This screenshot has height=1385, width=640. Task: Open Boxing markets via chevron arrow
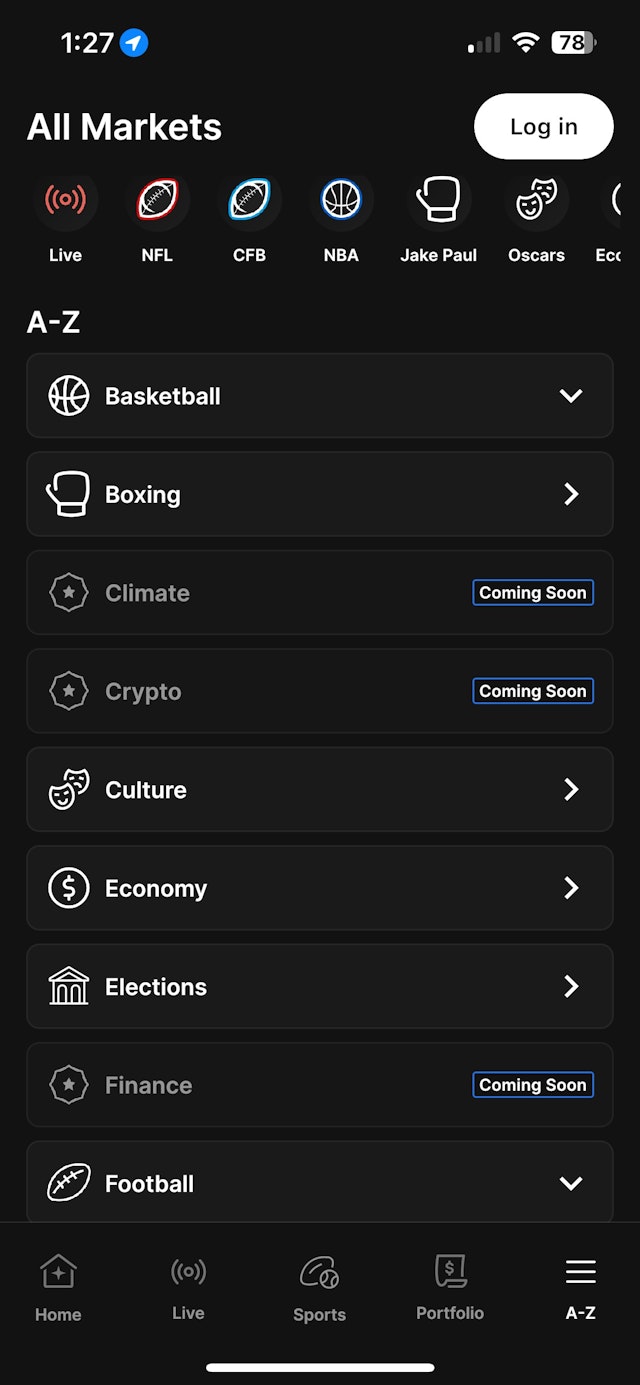[571, 494]
